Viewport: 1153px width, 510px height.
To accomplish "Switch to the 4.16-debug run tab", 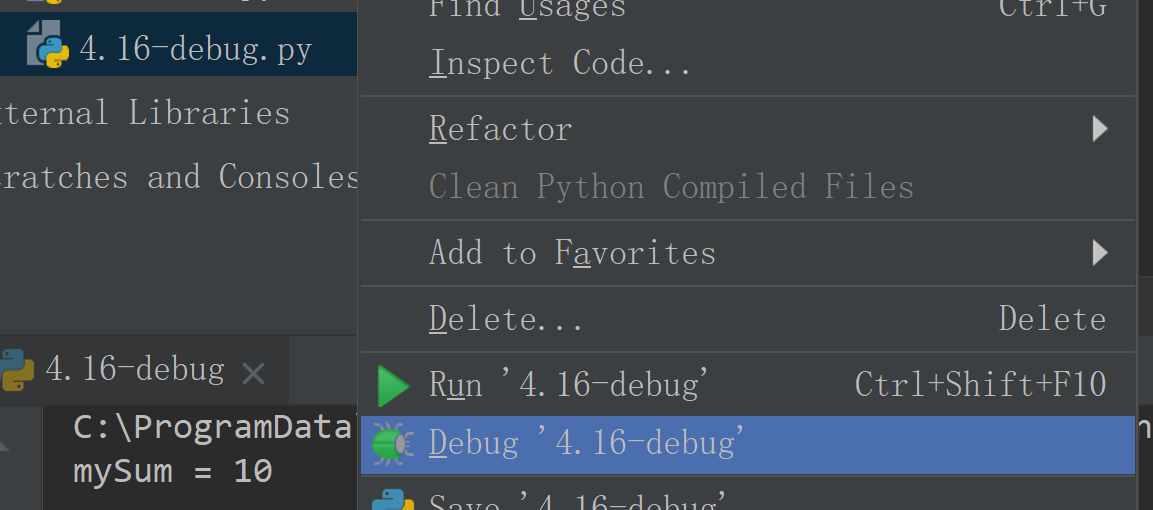I will point(134,370).
